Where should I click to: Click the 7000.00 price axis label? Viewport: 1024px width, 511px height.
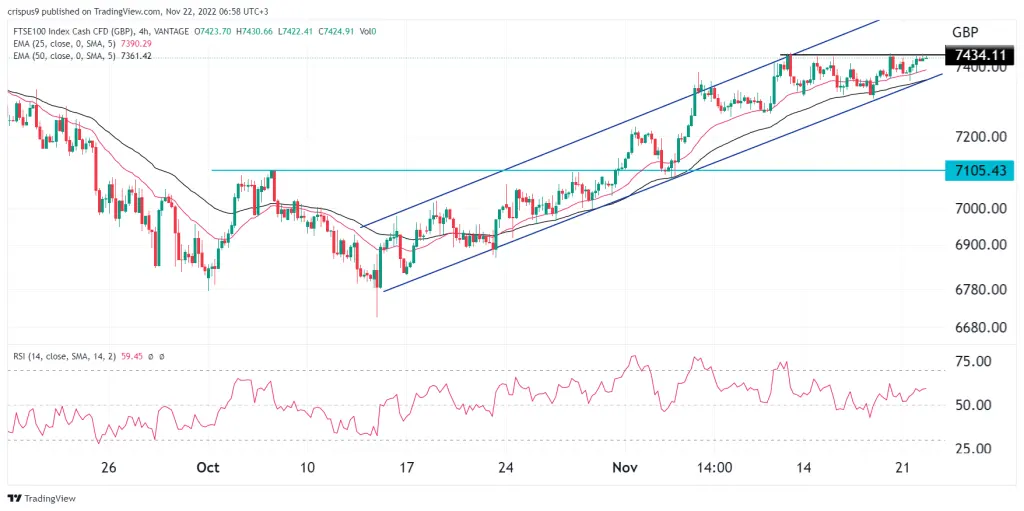979,209
